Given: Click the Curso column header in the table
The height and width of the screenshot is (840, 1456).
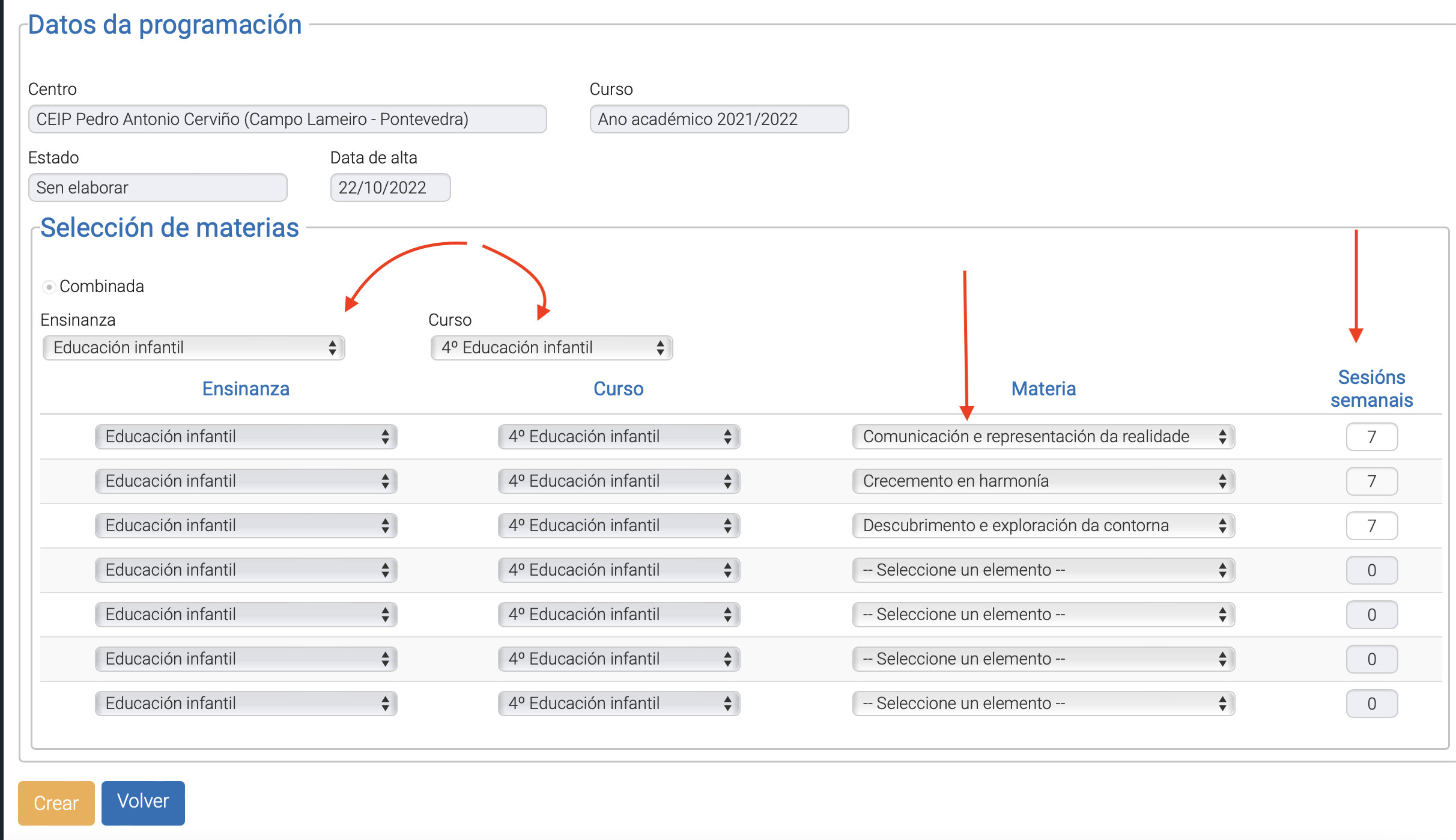Looking at the screenshot, I should pyautogui.click(x=619, y=389).
